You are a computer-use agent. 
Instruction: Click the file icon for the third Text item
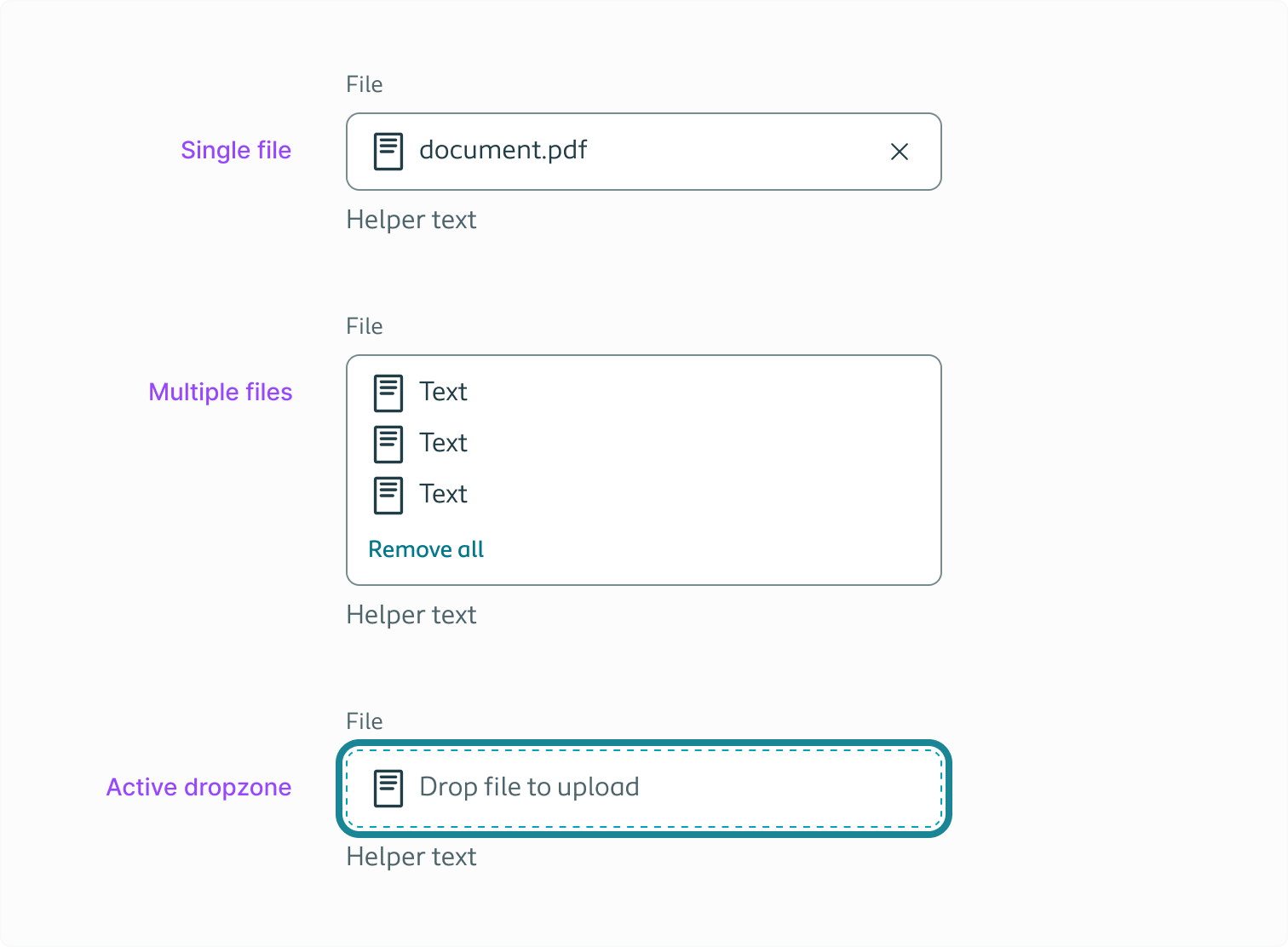tap(388, 495)
